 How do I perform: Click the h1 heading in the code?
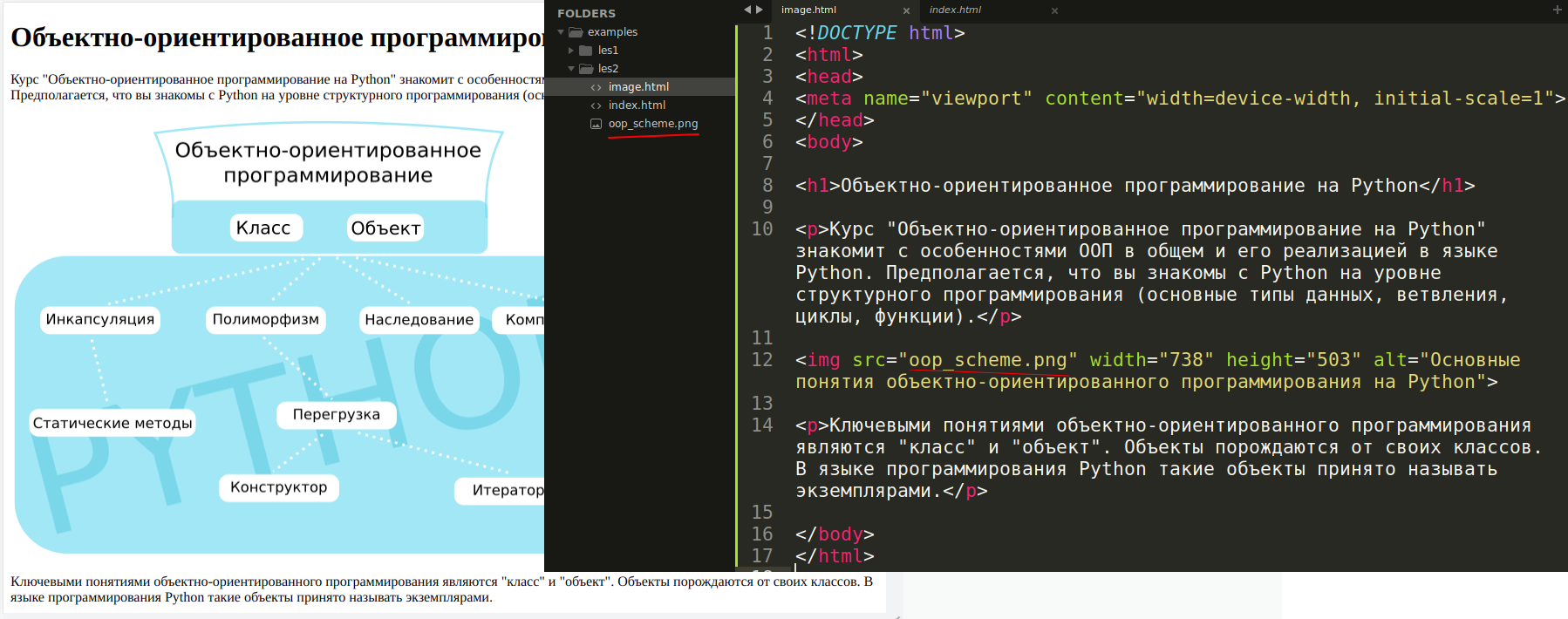click(x=1135, y=186)
